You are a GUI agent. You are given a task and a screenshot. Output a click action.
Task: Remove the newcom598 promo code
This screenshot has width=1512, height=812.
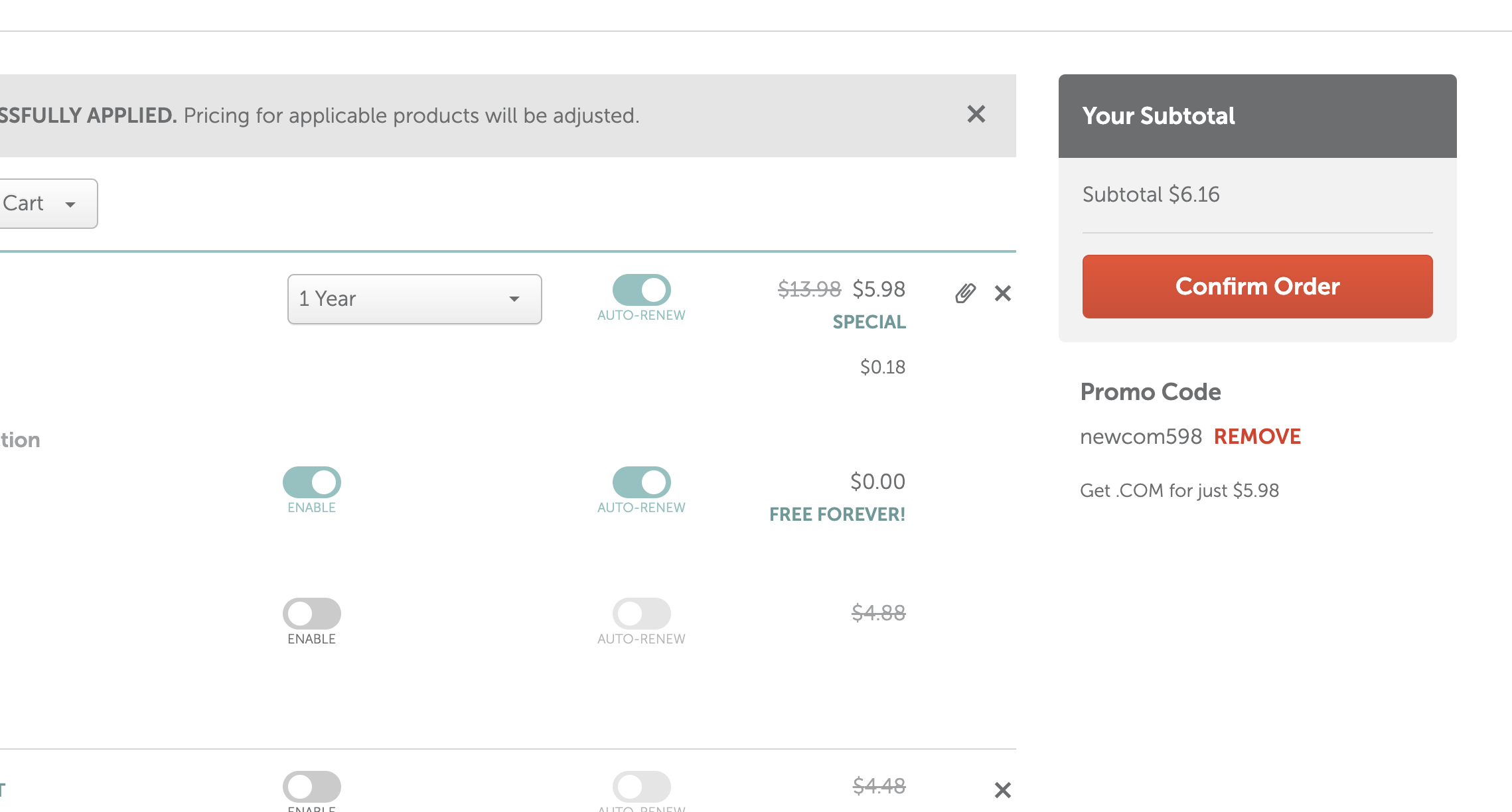(x=1257, y=437)
